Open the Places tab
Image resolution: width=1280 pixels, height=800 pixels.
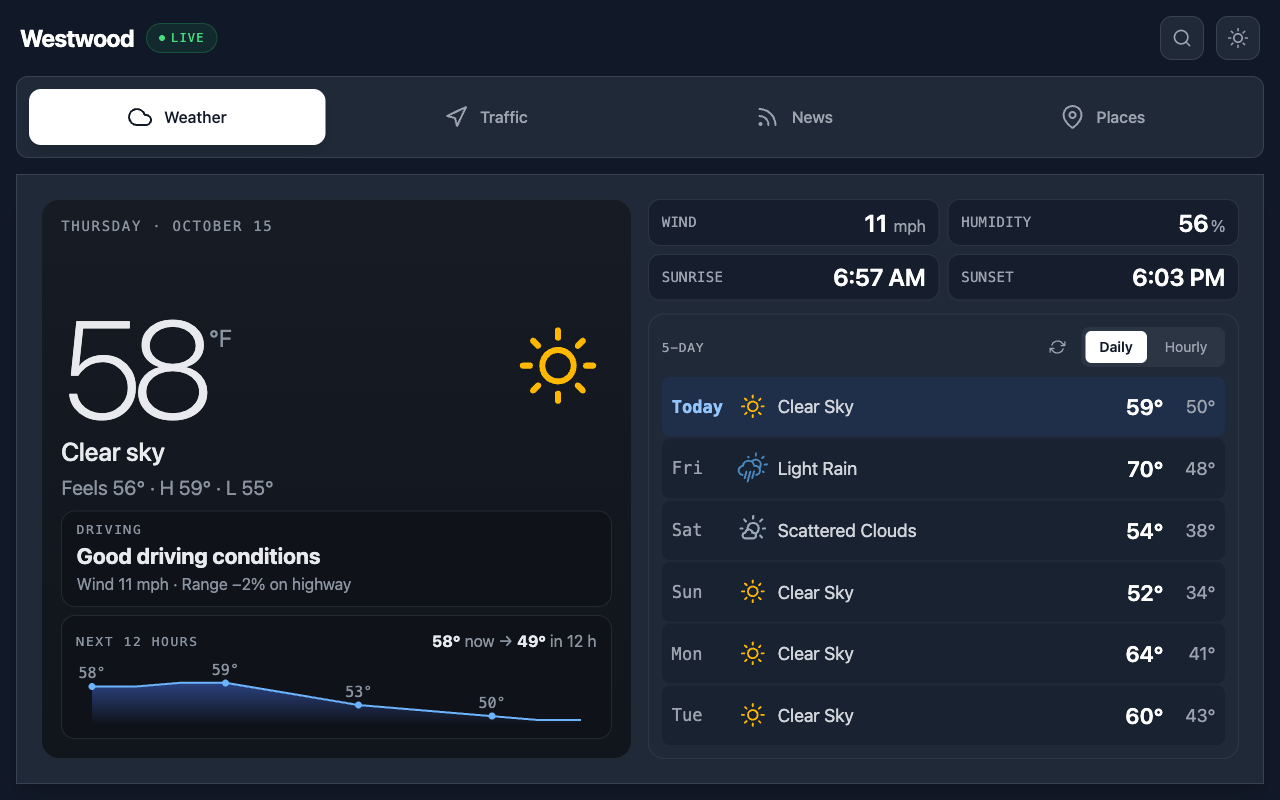(x=1103, y=117)
